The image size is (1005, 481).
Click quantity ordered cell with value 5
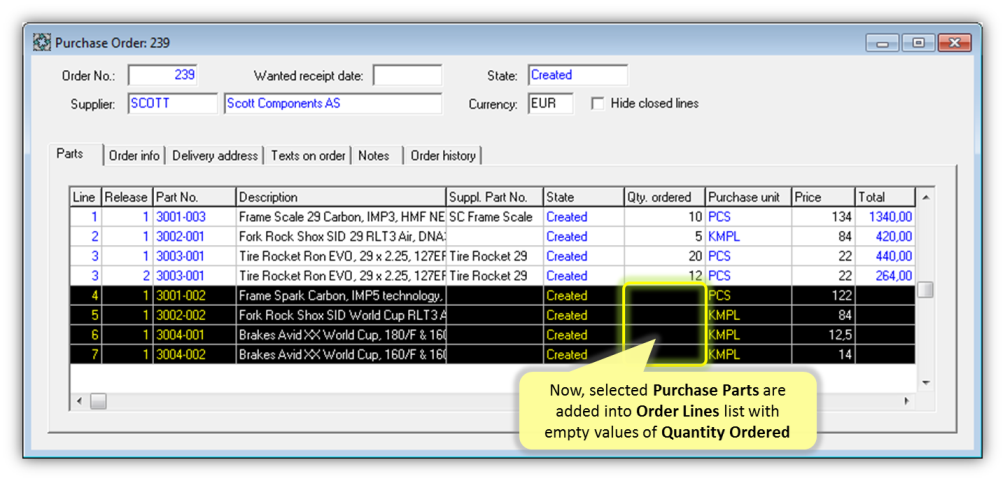pyautogui.click(x=665, y=237)
